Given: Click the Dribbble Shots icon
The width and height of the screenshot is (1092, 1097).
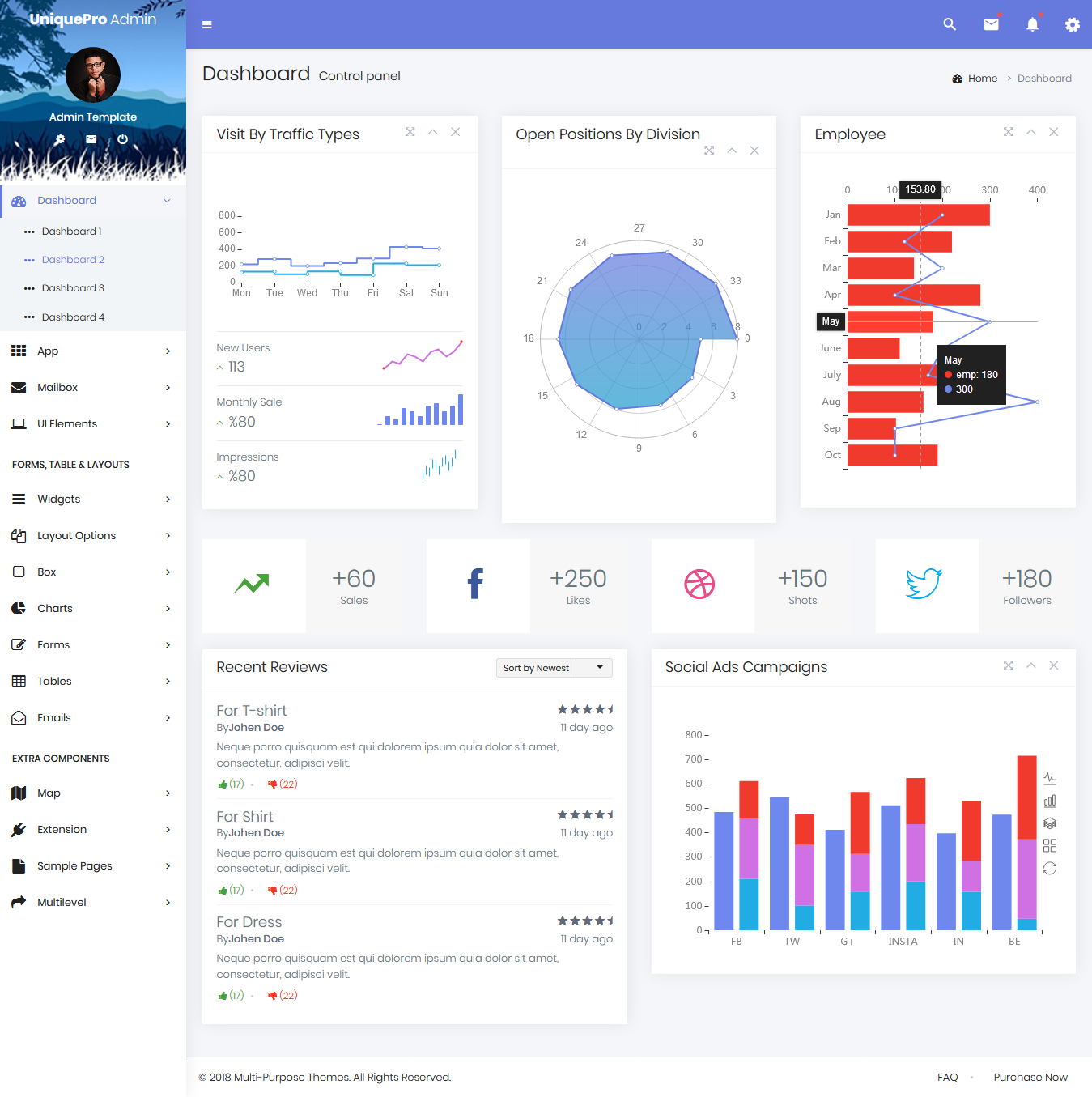Looking at the screenshot, I should pyautogui.click(x=699, y=584).
